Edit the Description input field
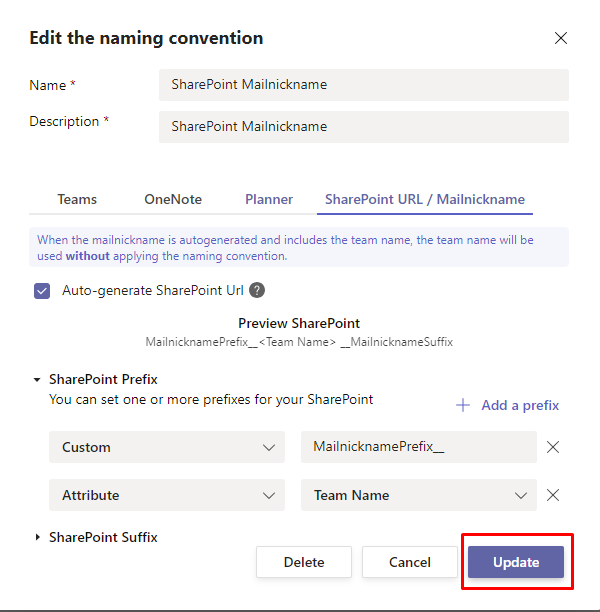The image size is (600, 612). [363, 127]
